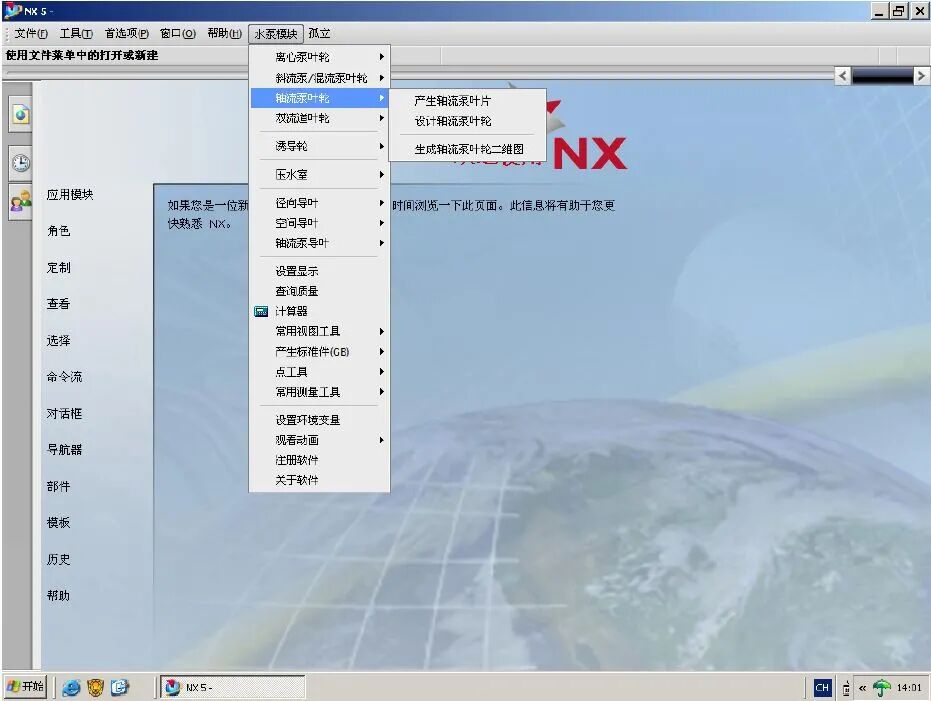931x701 pixels.
Task: Select 点工具 menu entry
Action: (319, 372)
